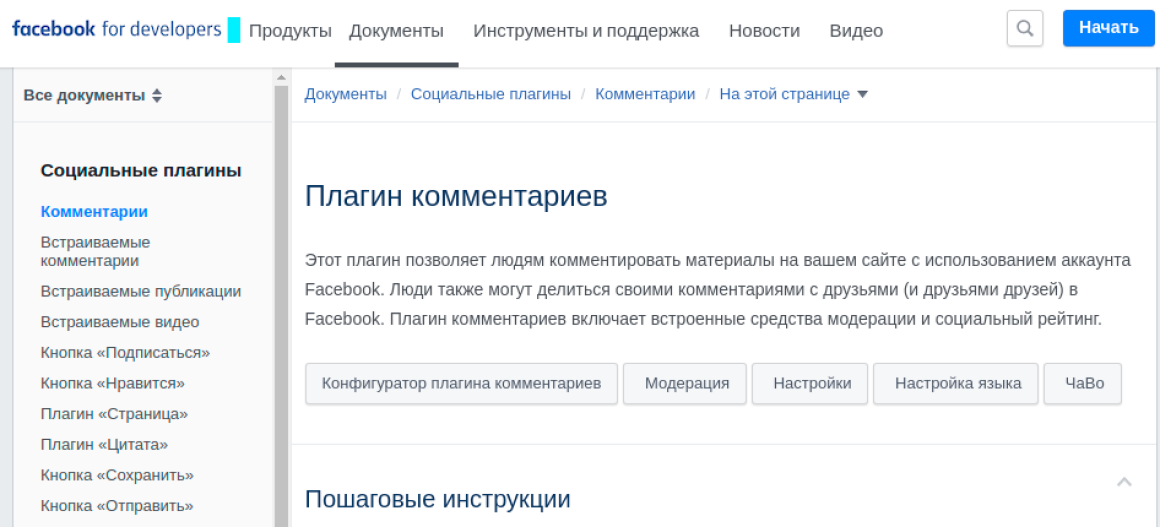
Task: Open Инструменты и поддержка menu
Action: [x=586, y=30]
